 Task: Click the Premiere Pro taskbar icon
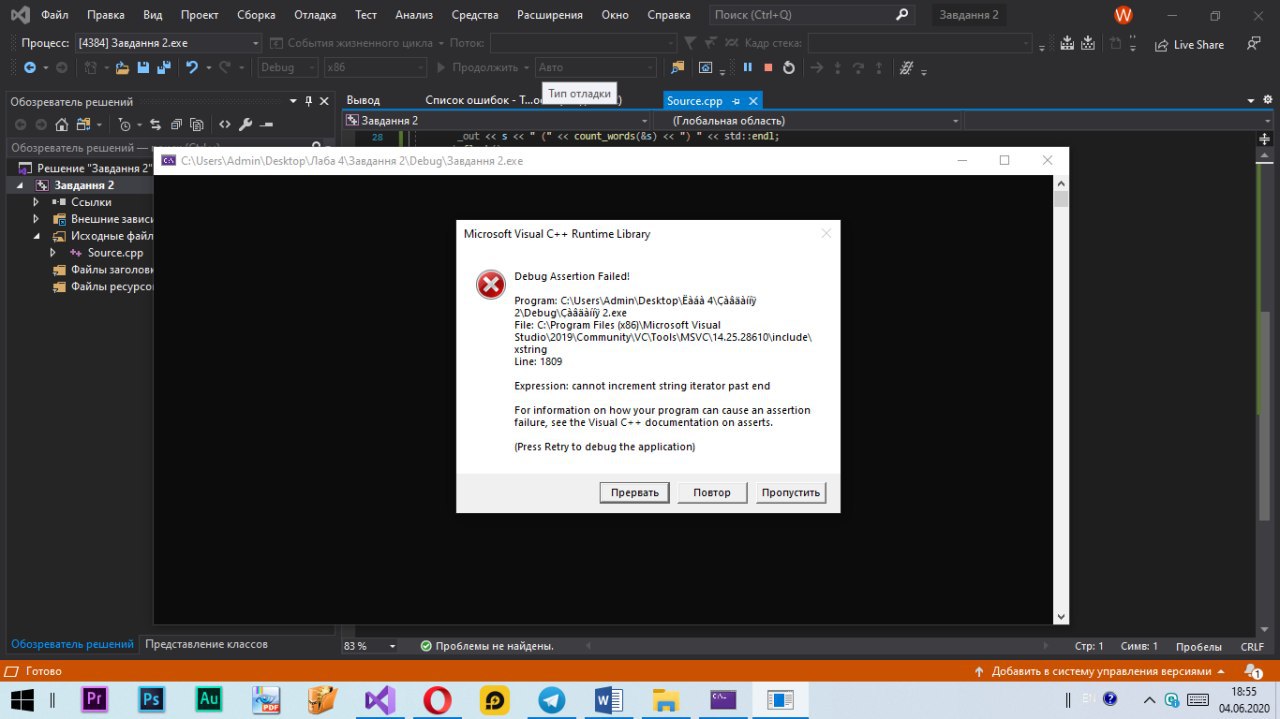pyautogui.click(x=94, y=700)
